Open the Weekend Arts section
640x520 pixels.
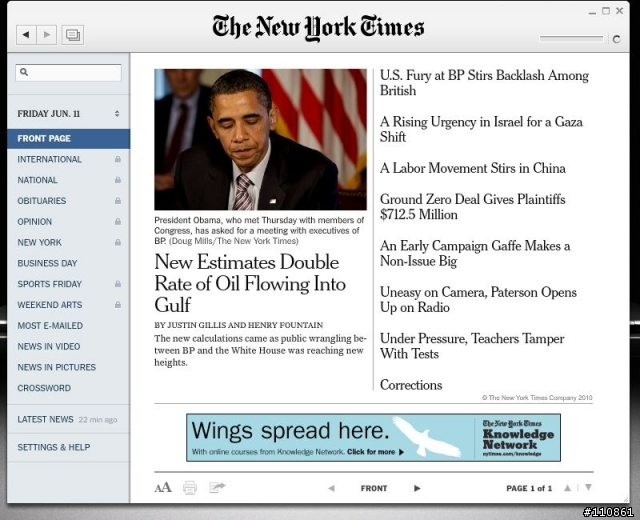point(68,305)
